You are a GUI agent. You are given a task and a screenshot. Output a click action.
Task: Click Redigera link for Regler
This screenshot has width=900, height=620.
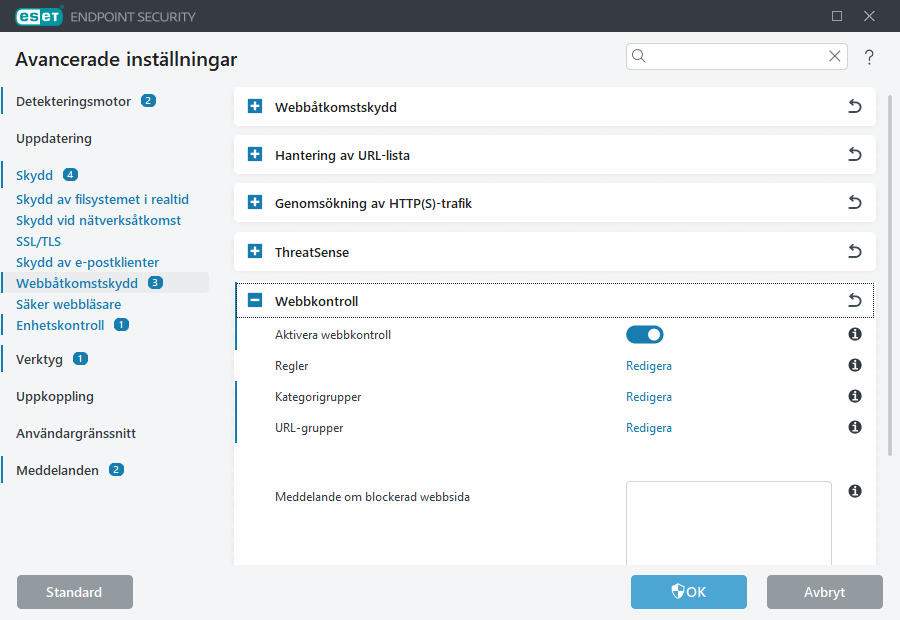[x=649, y=366]
